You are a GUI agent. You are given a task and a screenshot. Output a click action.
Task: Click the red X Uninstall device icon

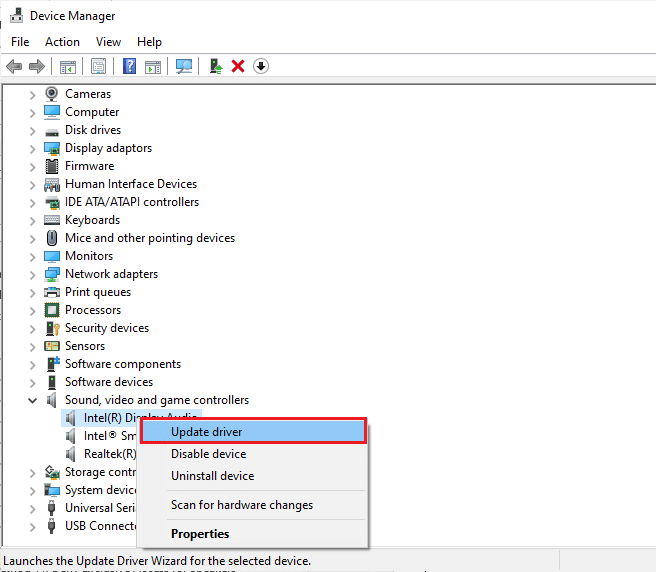click(238, 66)
